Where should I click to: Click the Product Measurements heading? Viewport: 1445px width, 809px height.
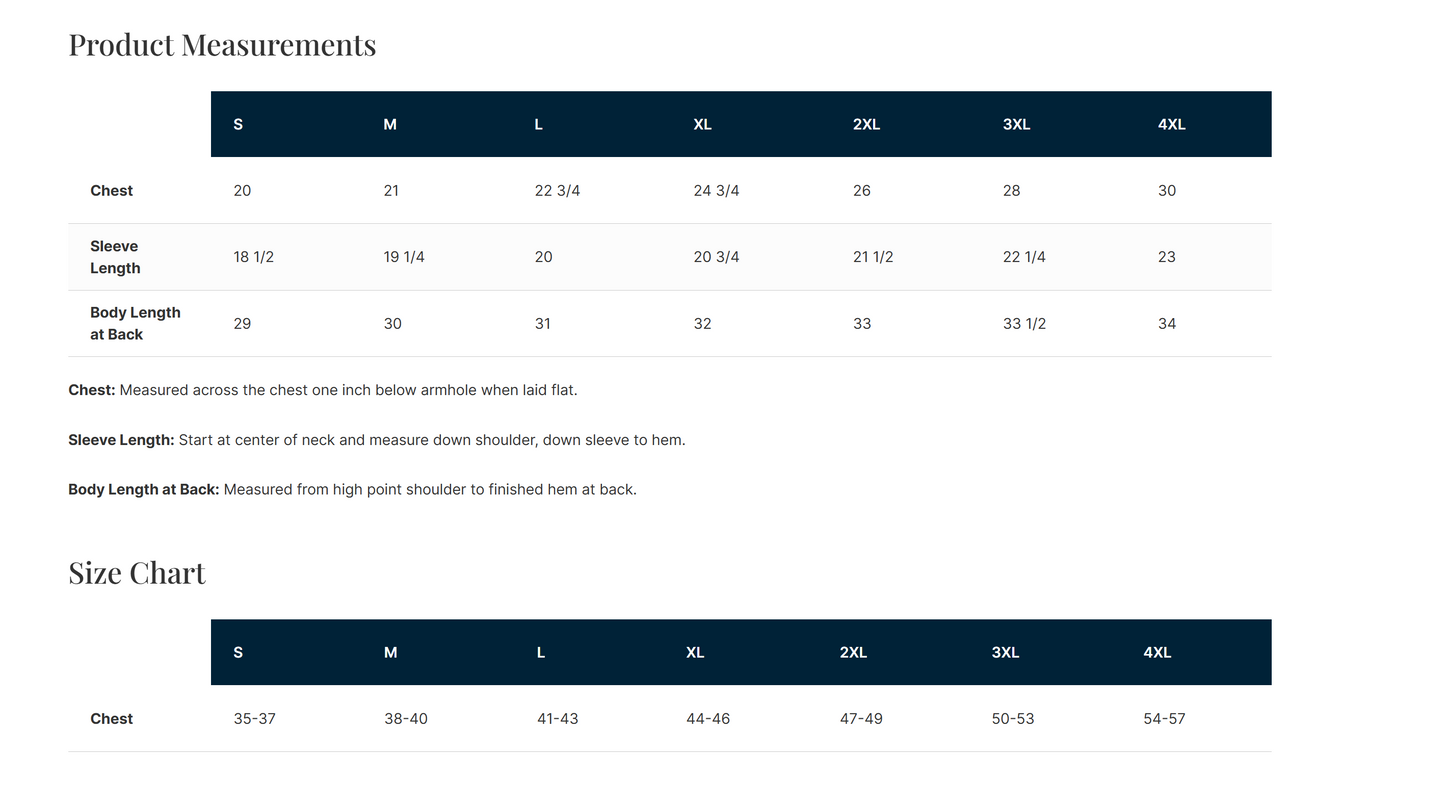tap(222, 45)
